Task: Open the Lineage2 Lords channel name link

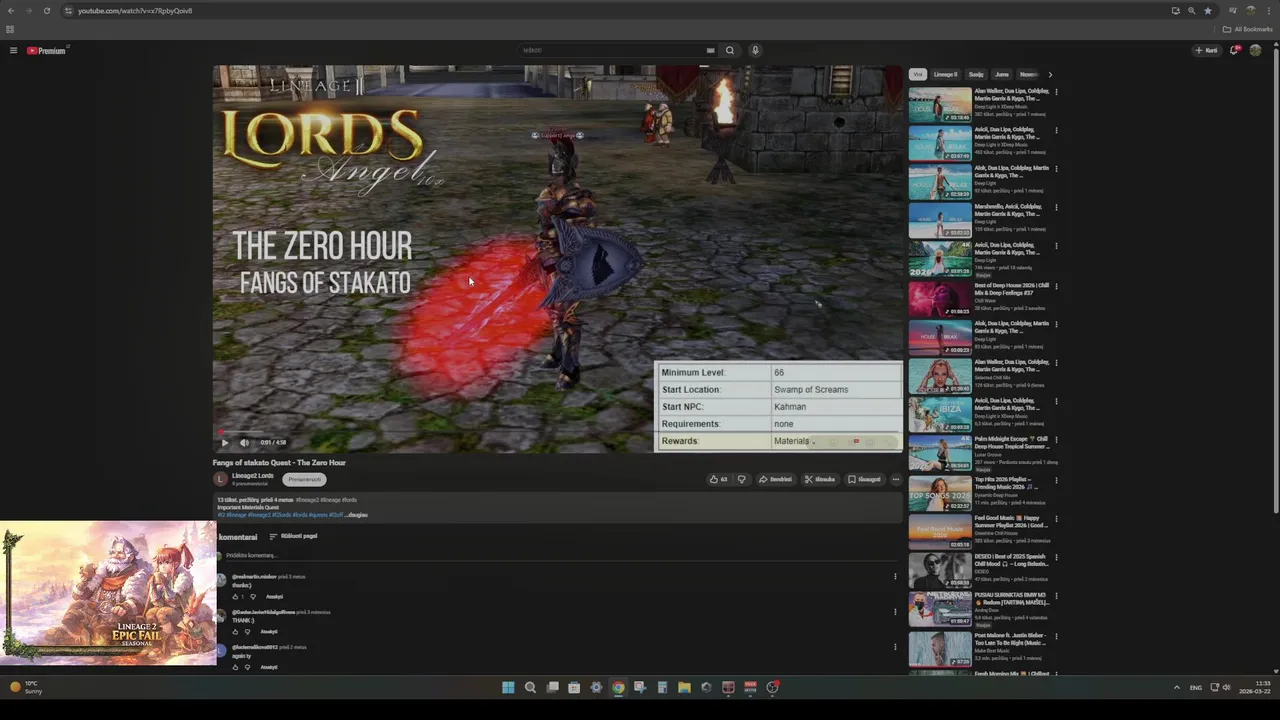Action: coord(253,476)
